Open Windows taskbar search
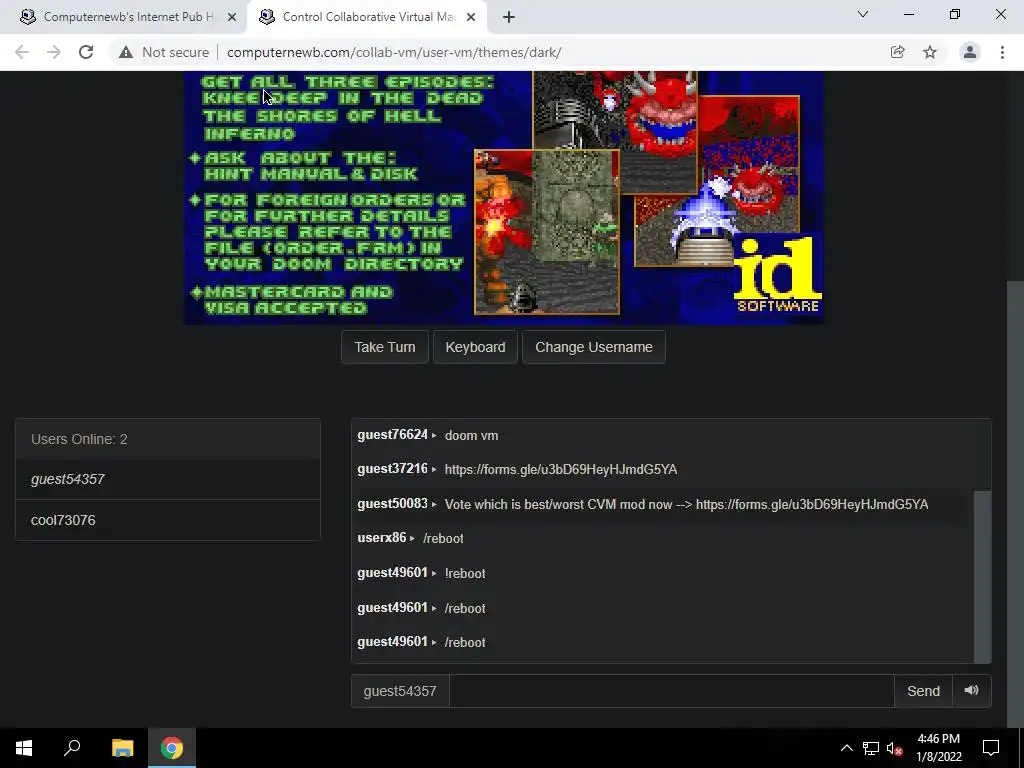Screen dimensions: 1024x768 (72, 748)
